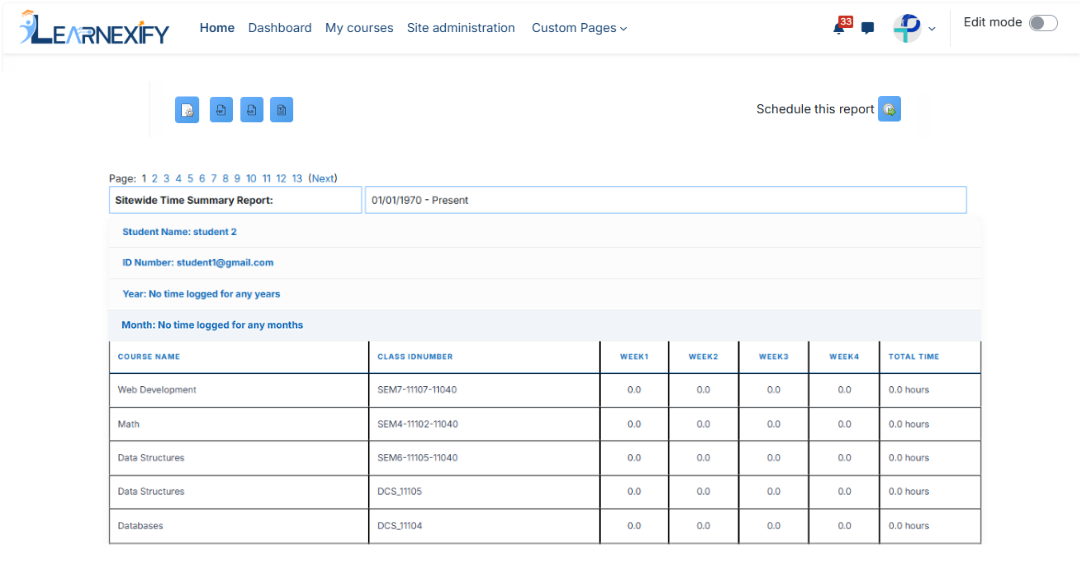Click the WEEK1 column header
This screenshot has height=566, width=1080.
[634, 357]
